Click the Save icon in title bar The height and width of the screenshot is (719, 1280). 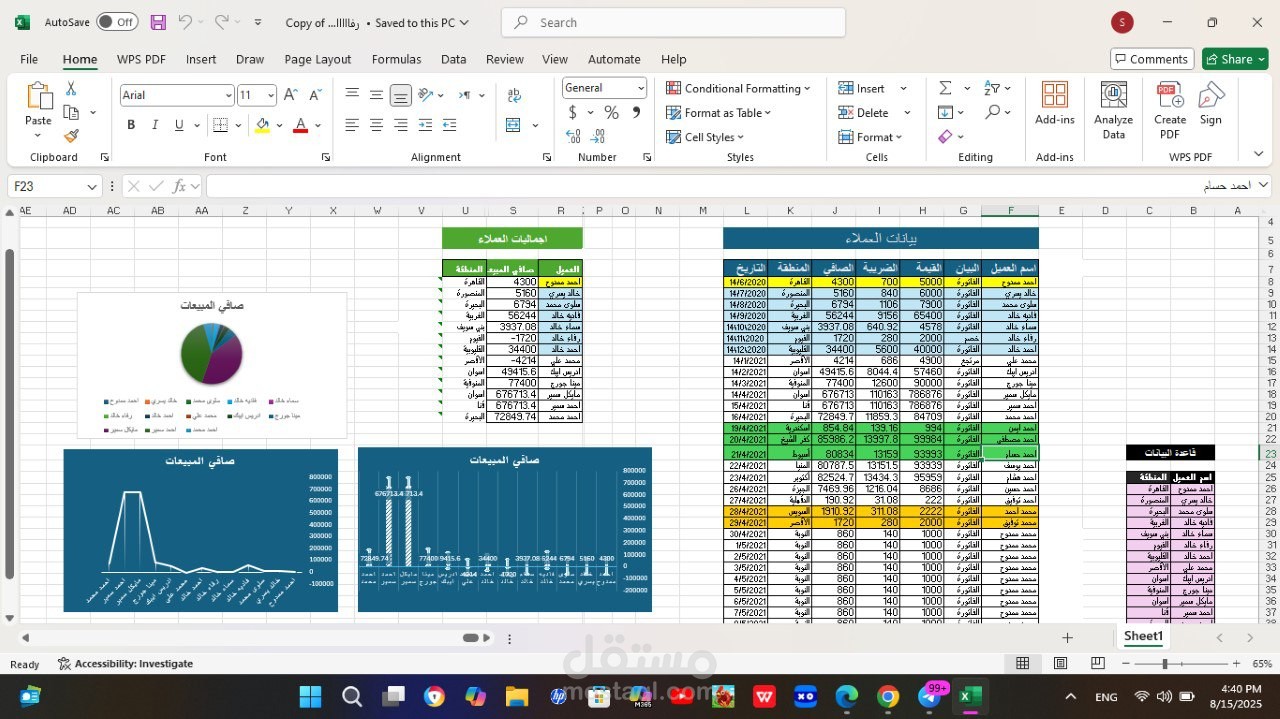158,22
